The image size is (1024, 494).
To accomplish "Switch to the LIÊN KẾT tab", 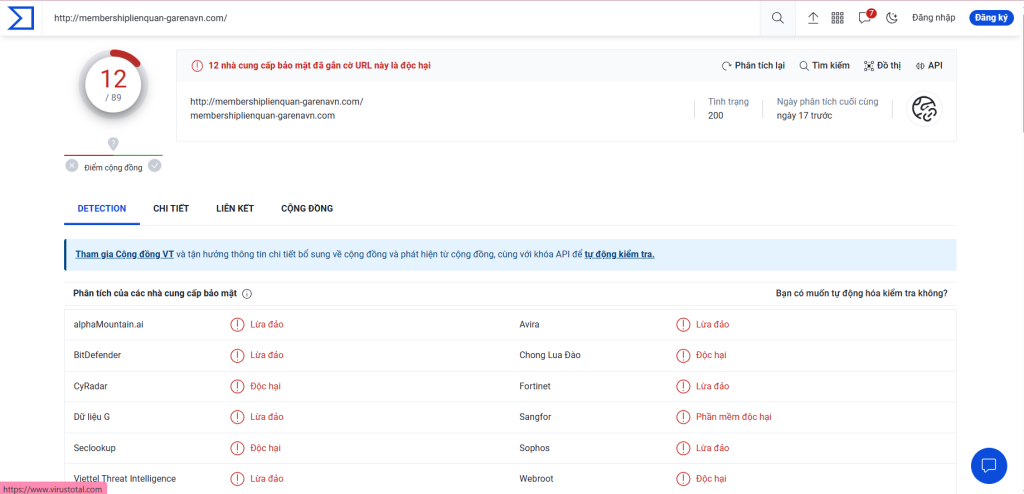I will [x=235, y=208].
